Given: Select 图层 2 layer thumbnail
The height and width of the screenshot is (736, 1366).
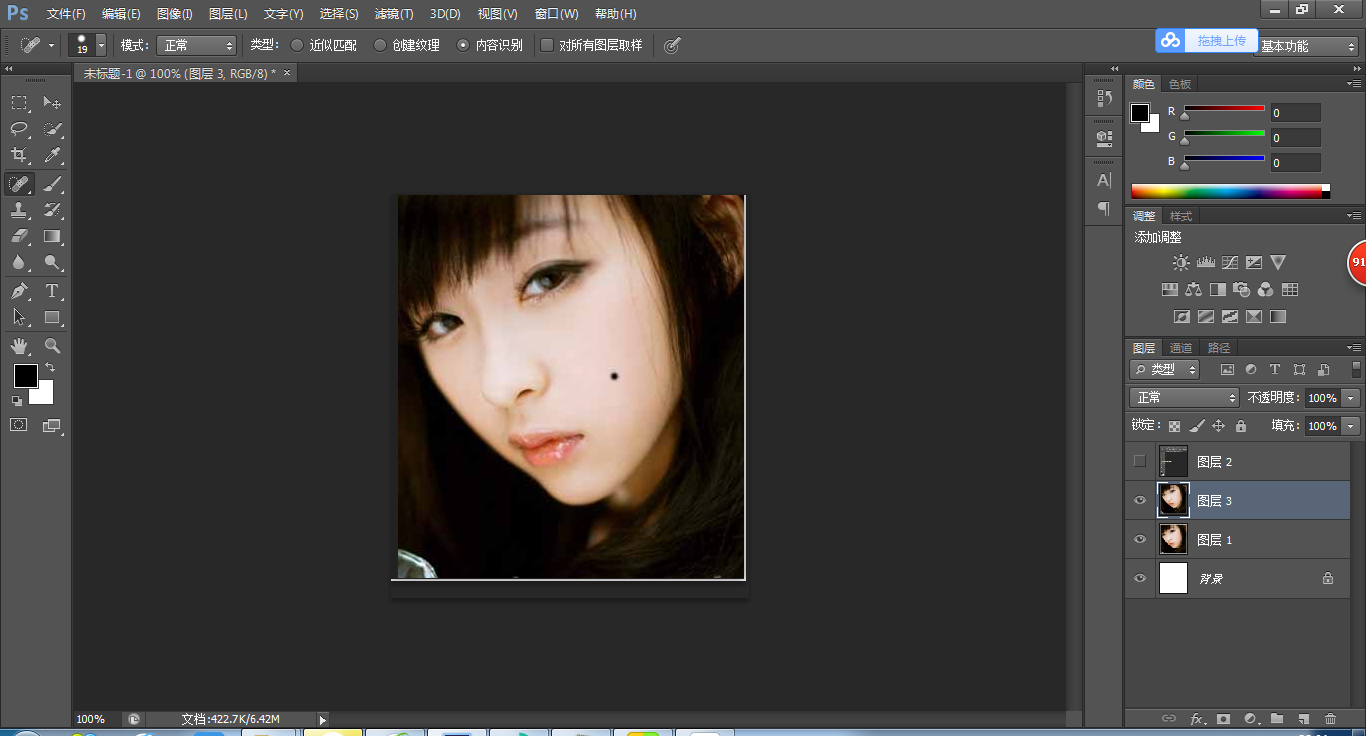Looking at the screenshot, I should point(1173,461).
